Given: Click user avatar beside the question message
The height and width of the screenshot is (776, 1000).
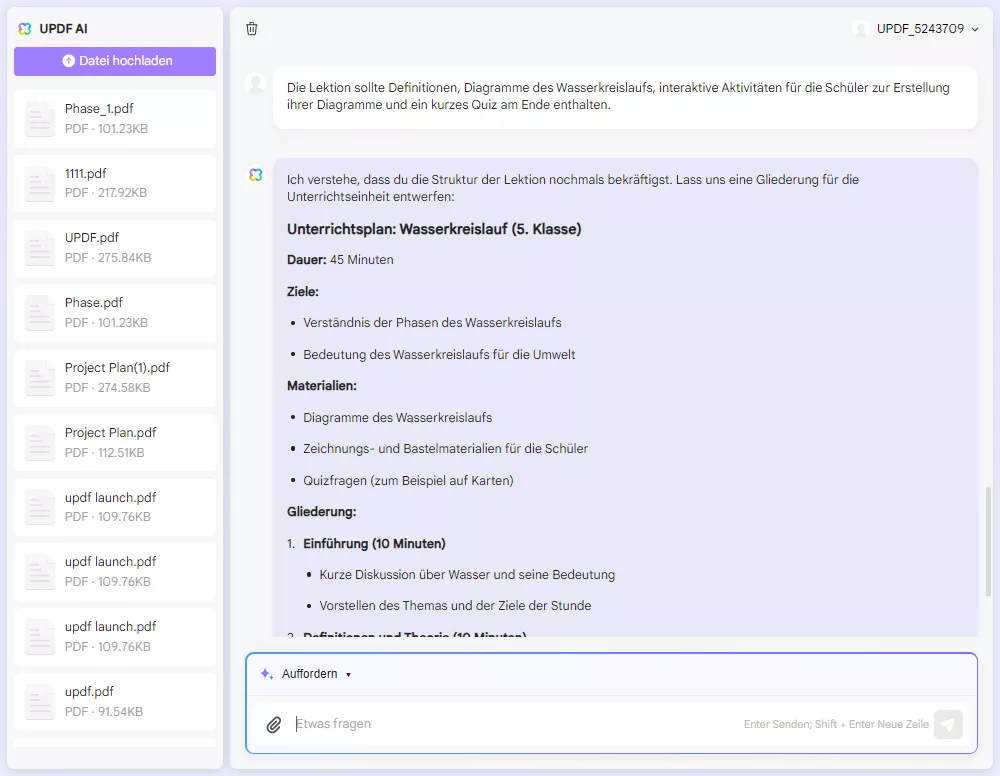Looking at the screenshot, I should pos(256,83).
